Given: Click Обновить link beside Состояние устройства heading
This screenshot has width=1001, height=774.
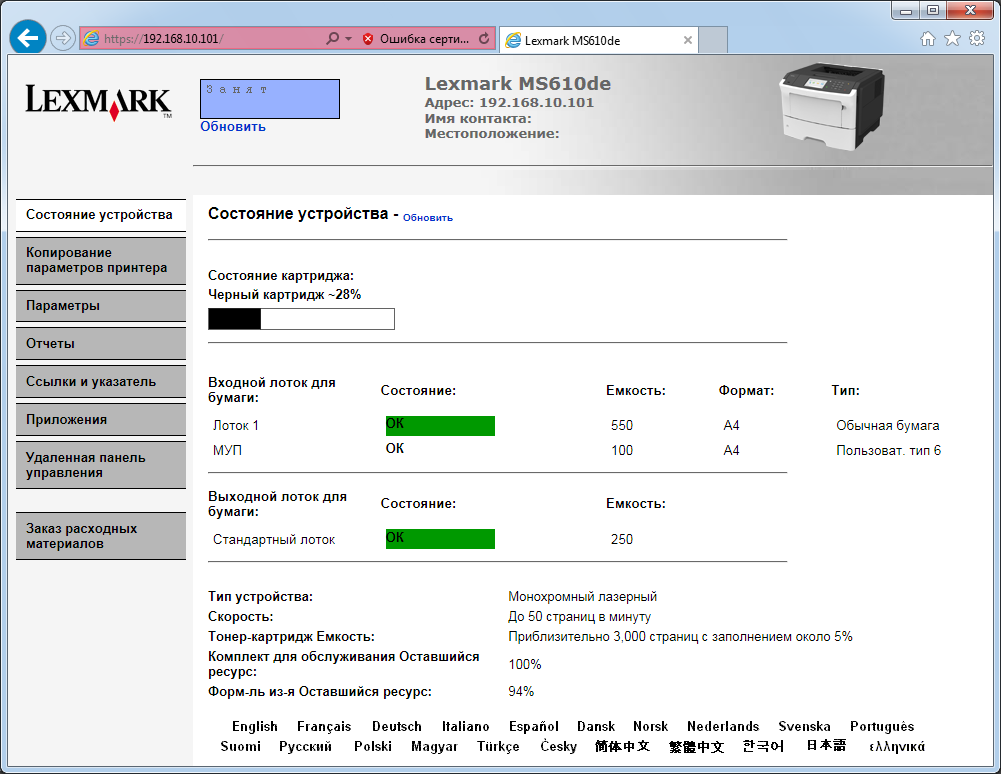Looking at the screenshot, I should pos(428,218).
